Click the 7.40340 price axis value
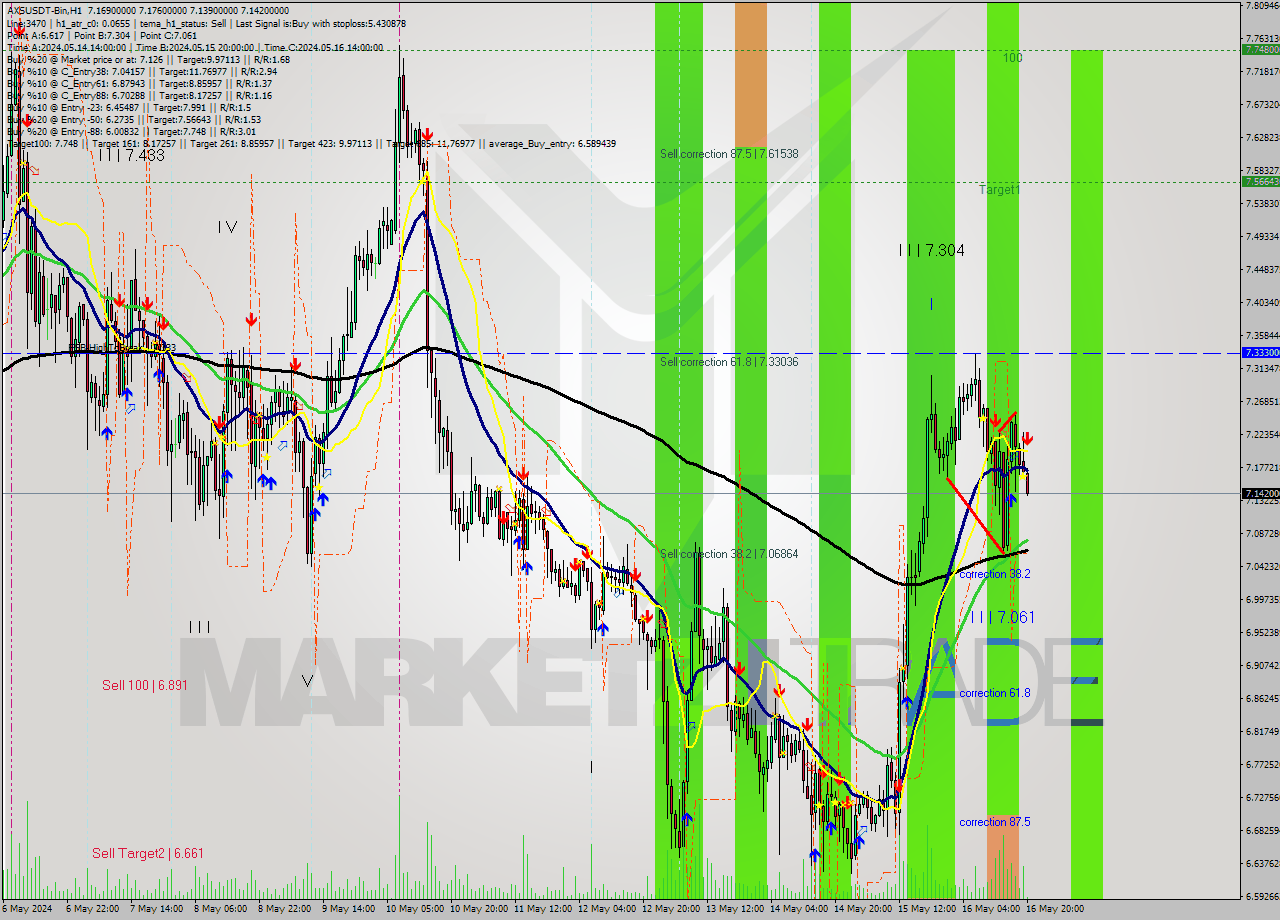 tap(1262, 302)
